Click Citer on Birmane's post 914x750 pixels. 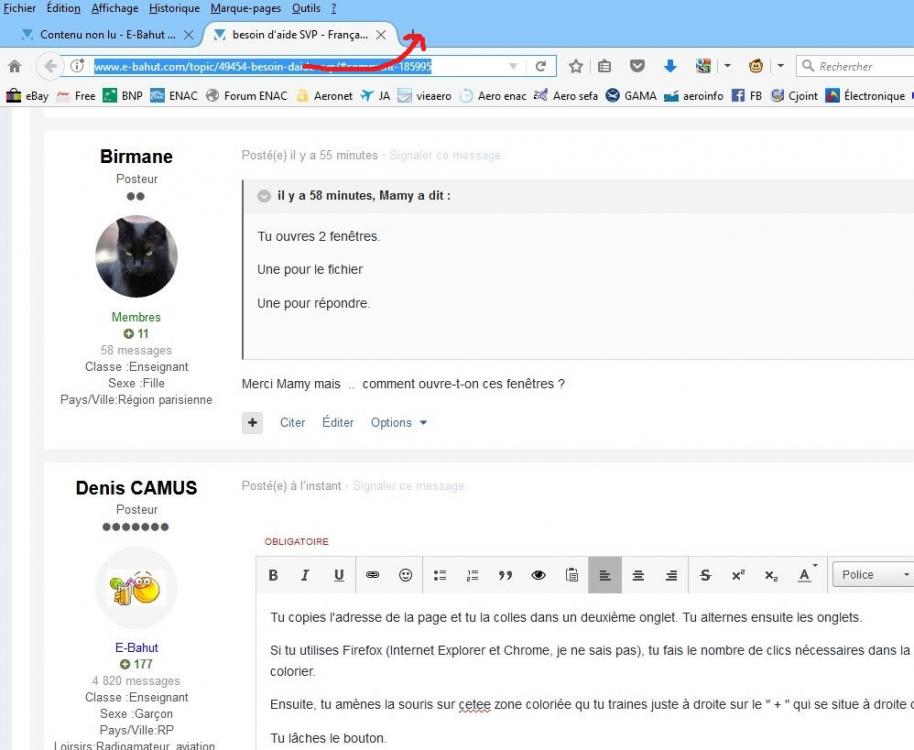click(x=292, y=422)
